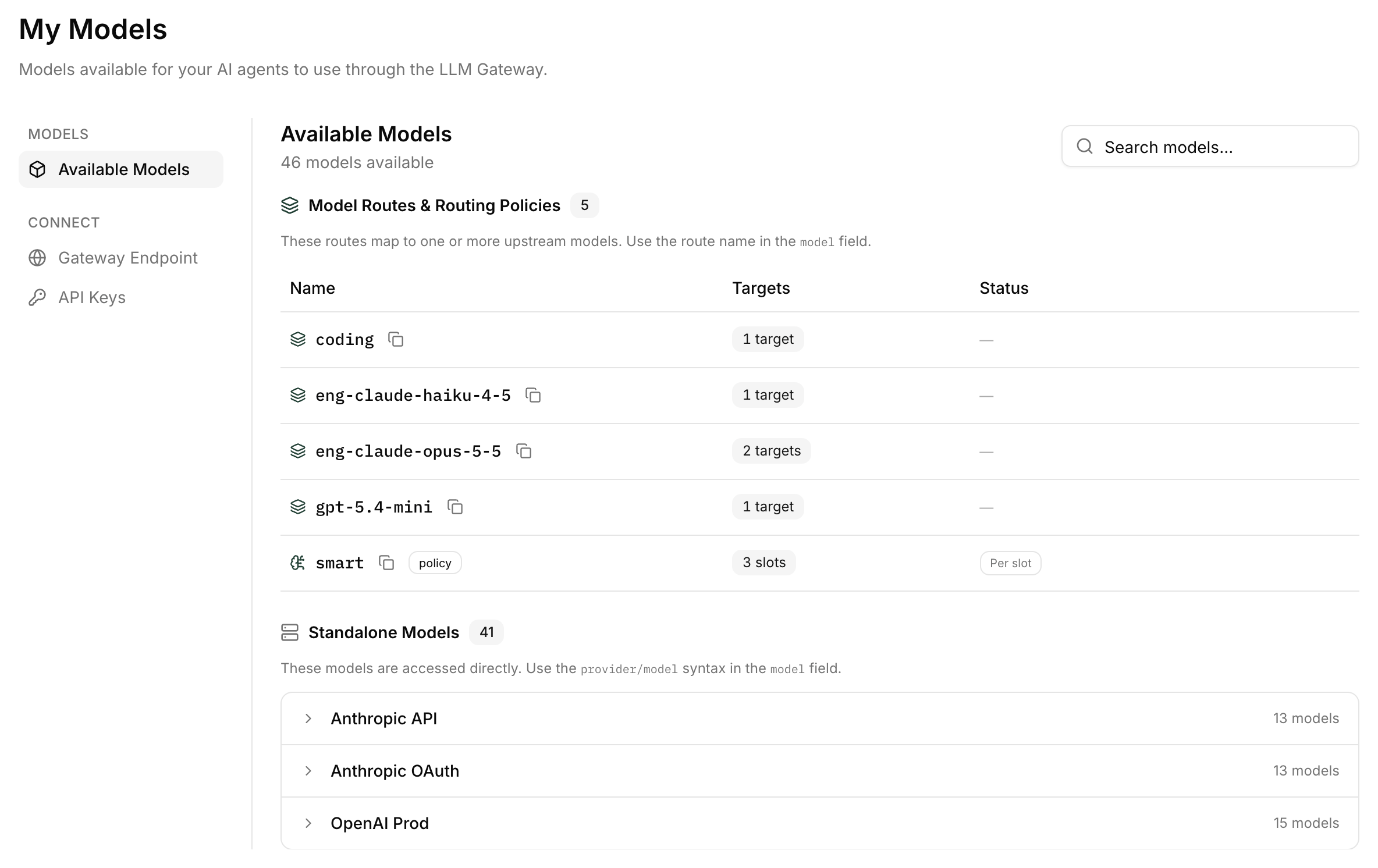Focus the Search models field
The height and width of the screenshot is (868, 1378).
(1210, 146)
